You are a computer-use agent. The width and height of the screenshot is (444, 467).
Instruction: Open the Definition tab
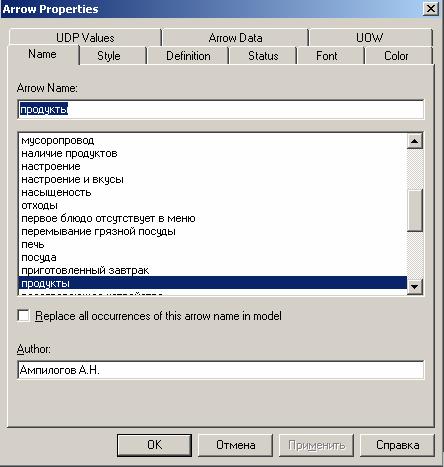[x=188, y=56]
